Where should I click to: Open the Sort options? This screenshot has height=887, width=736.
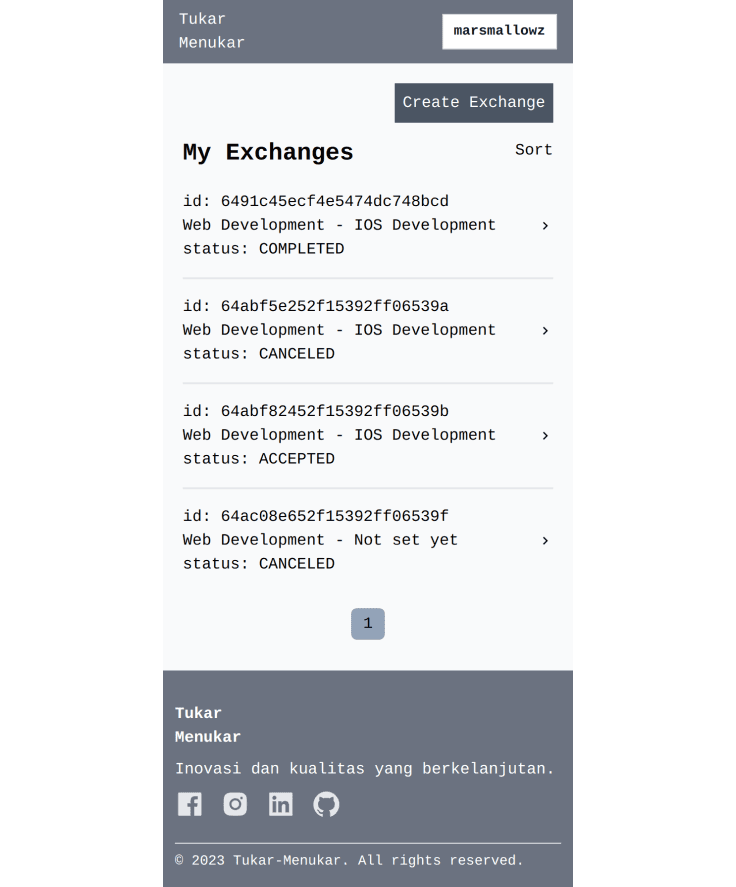pyautogui.click(x=534, y=150)
